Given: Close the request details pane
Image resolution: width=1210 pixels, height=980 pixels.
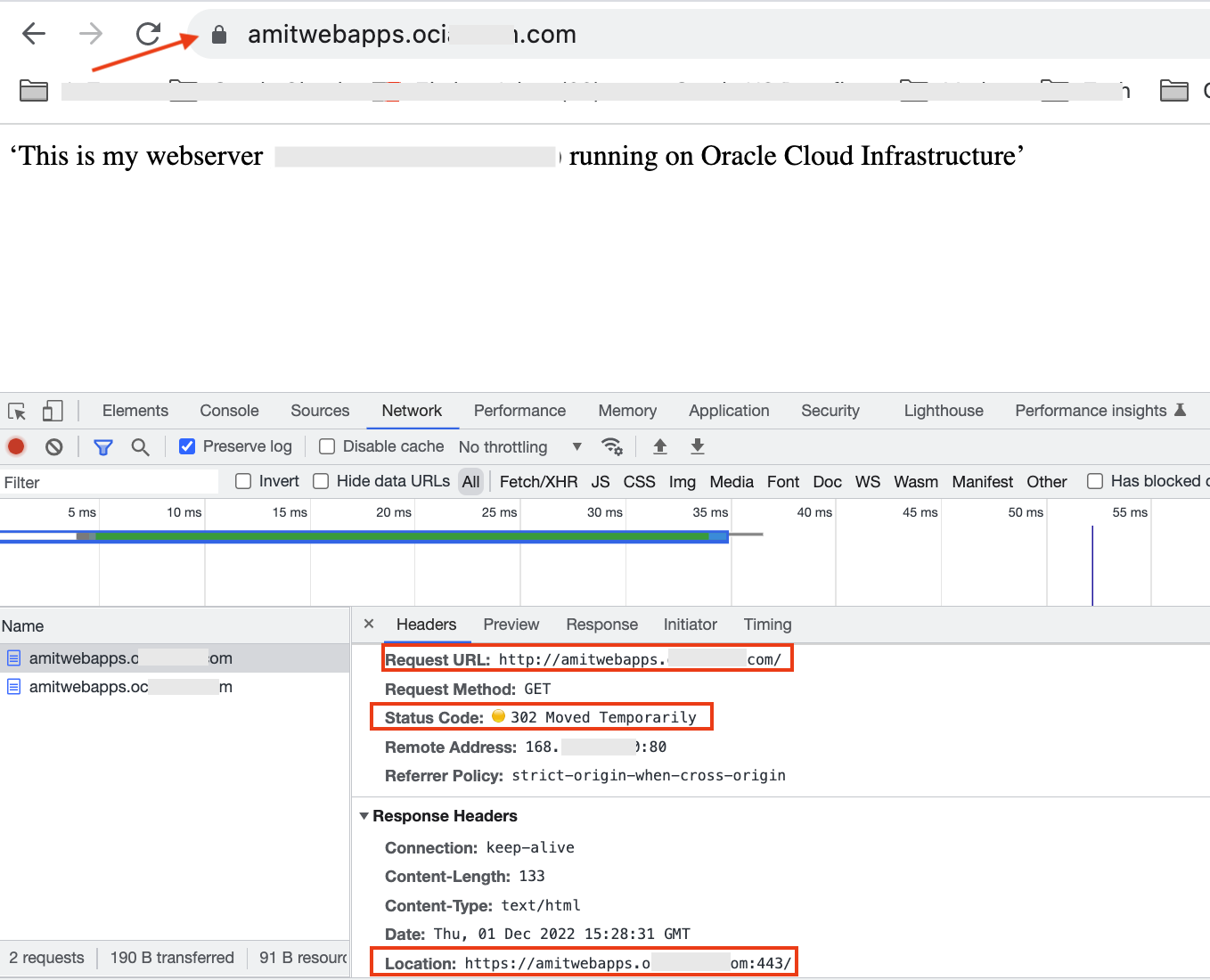Looking at the screenshot, I should pos(368,624).
